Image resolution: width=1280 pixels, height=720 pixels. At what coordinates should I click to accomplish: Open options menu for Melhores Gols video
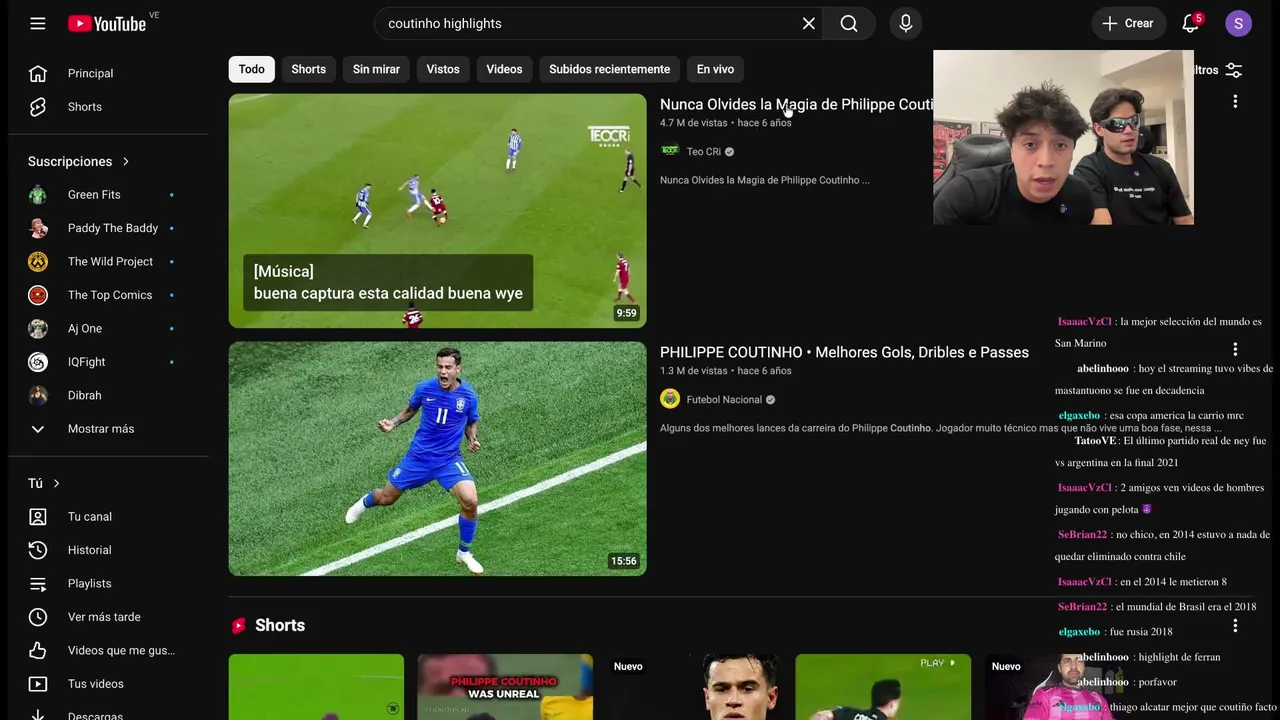1235,350
